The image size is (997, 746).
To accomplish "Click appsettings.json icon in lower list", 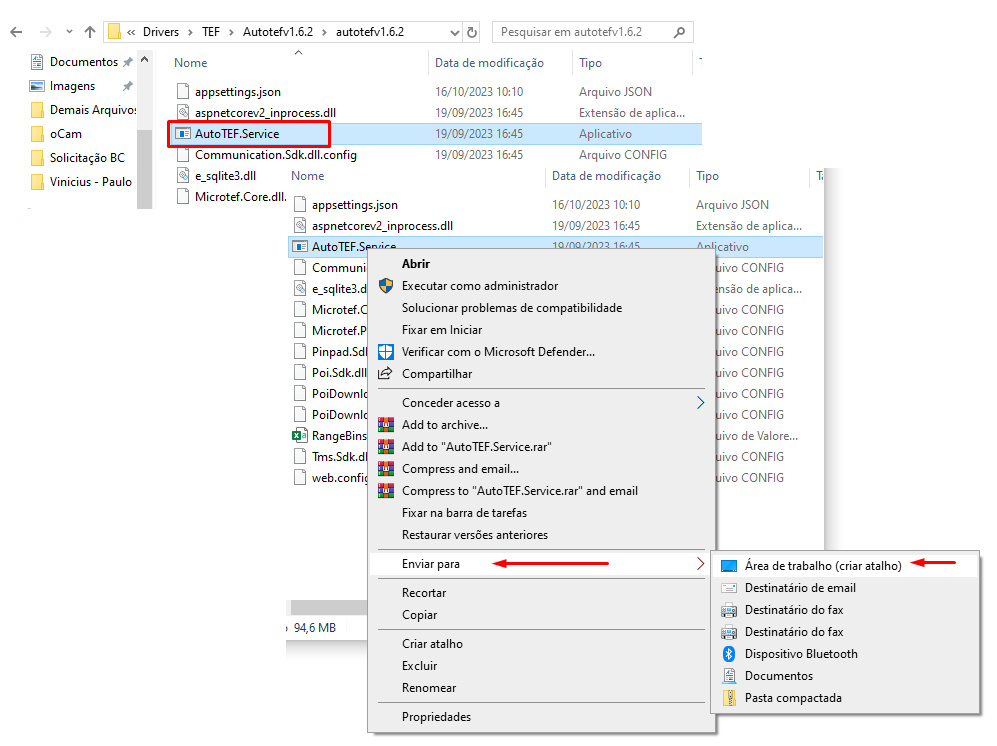I will pyautogui.click(x=300, y=205).
